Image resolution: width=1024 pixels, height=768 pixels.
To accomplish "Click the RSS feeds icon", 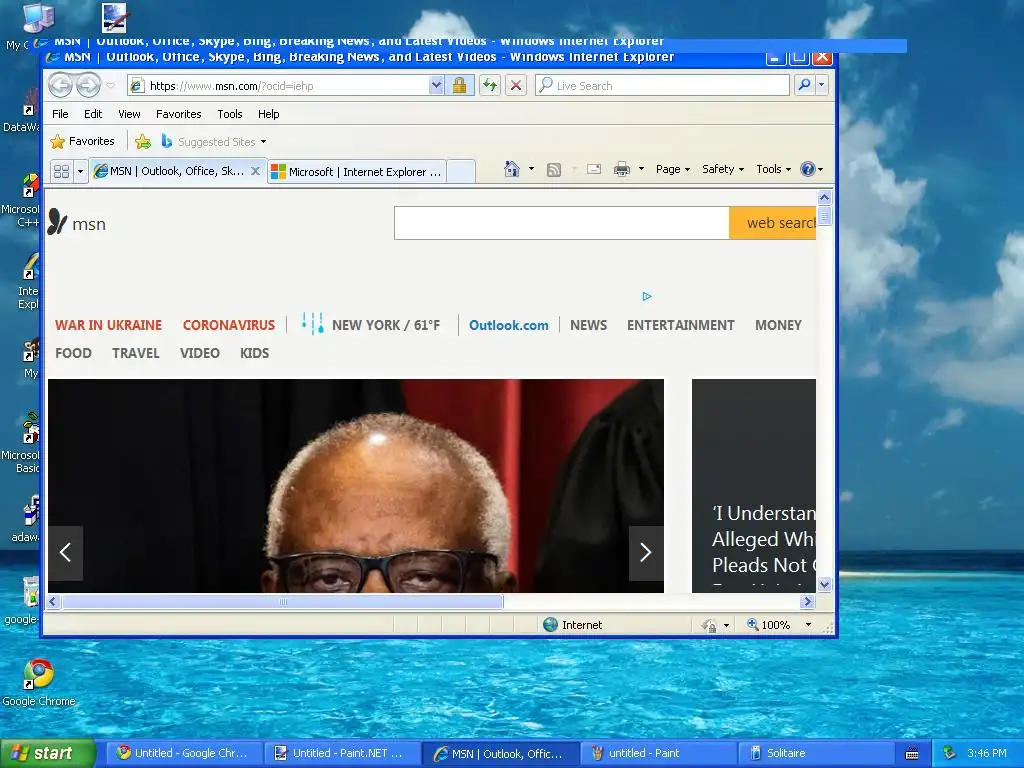I will click(554, 170).
